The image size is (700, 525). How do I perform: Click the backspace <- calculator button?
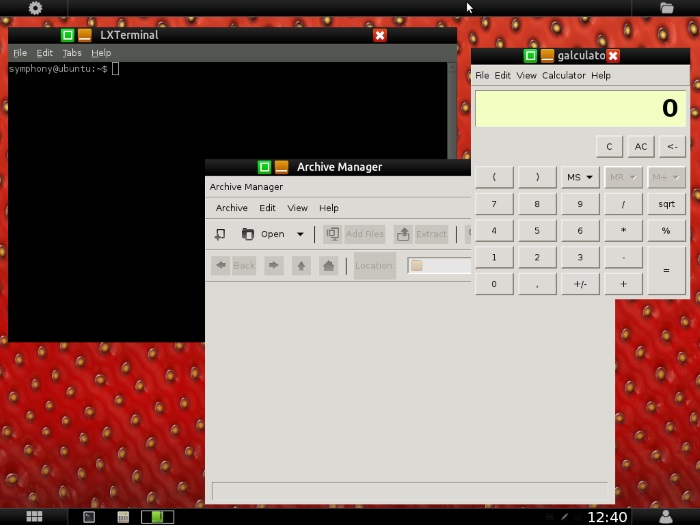(672, 147)
